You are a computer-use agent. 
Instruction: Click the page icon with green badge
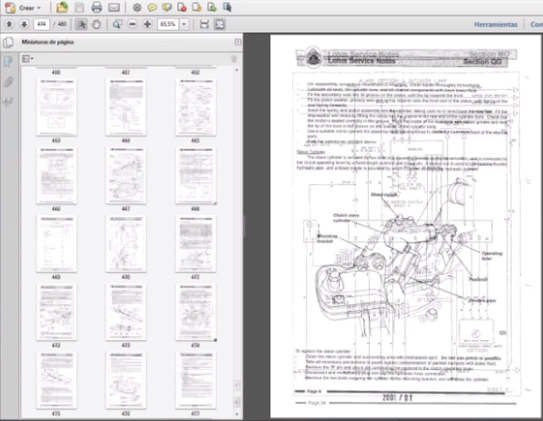click(x=212, y=7)
